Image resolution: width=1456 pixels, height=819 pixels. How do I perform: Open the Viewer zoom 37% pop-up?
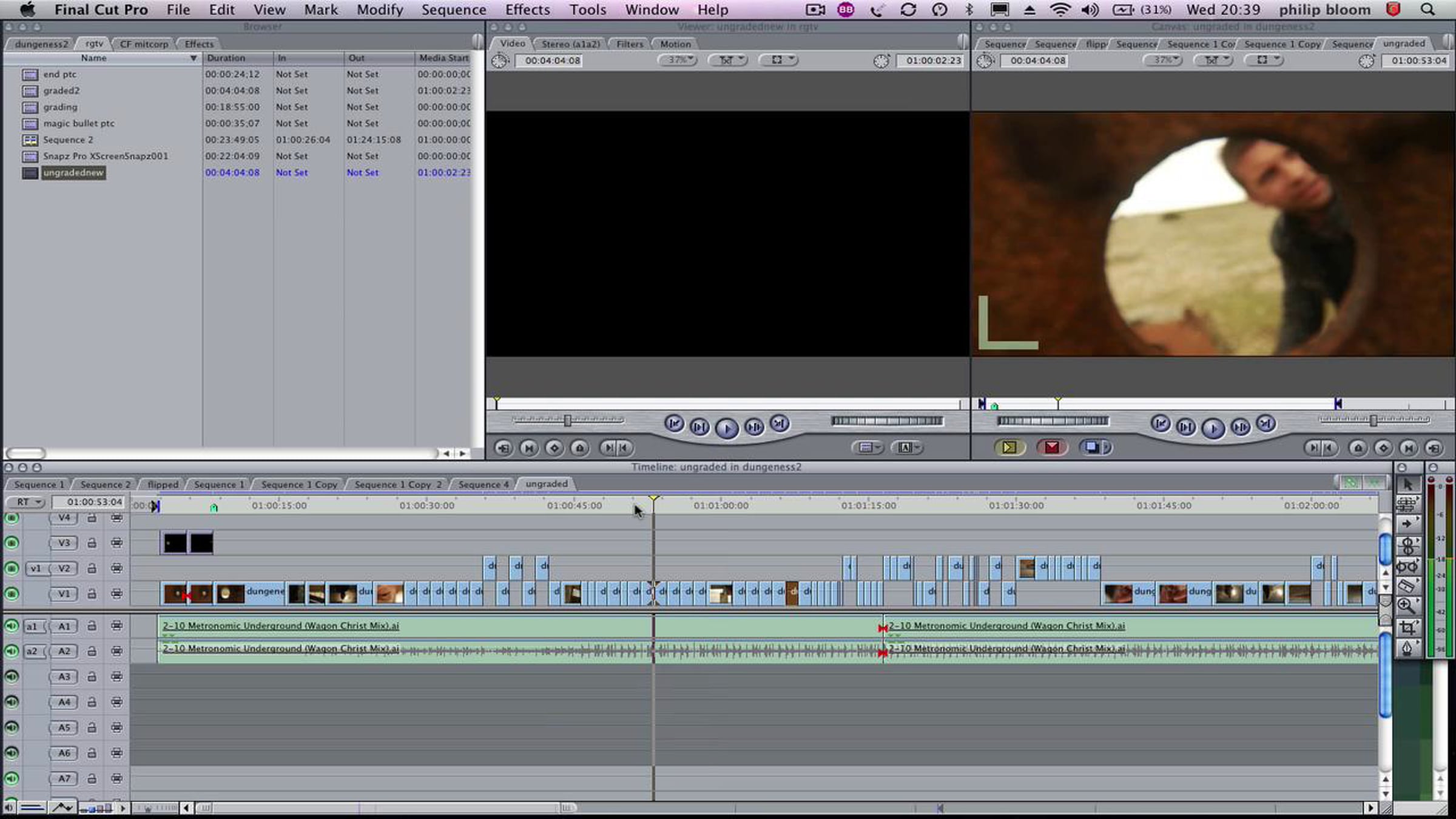678,60
